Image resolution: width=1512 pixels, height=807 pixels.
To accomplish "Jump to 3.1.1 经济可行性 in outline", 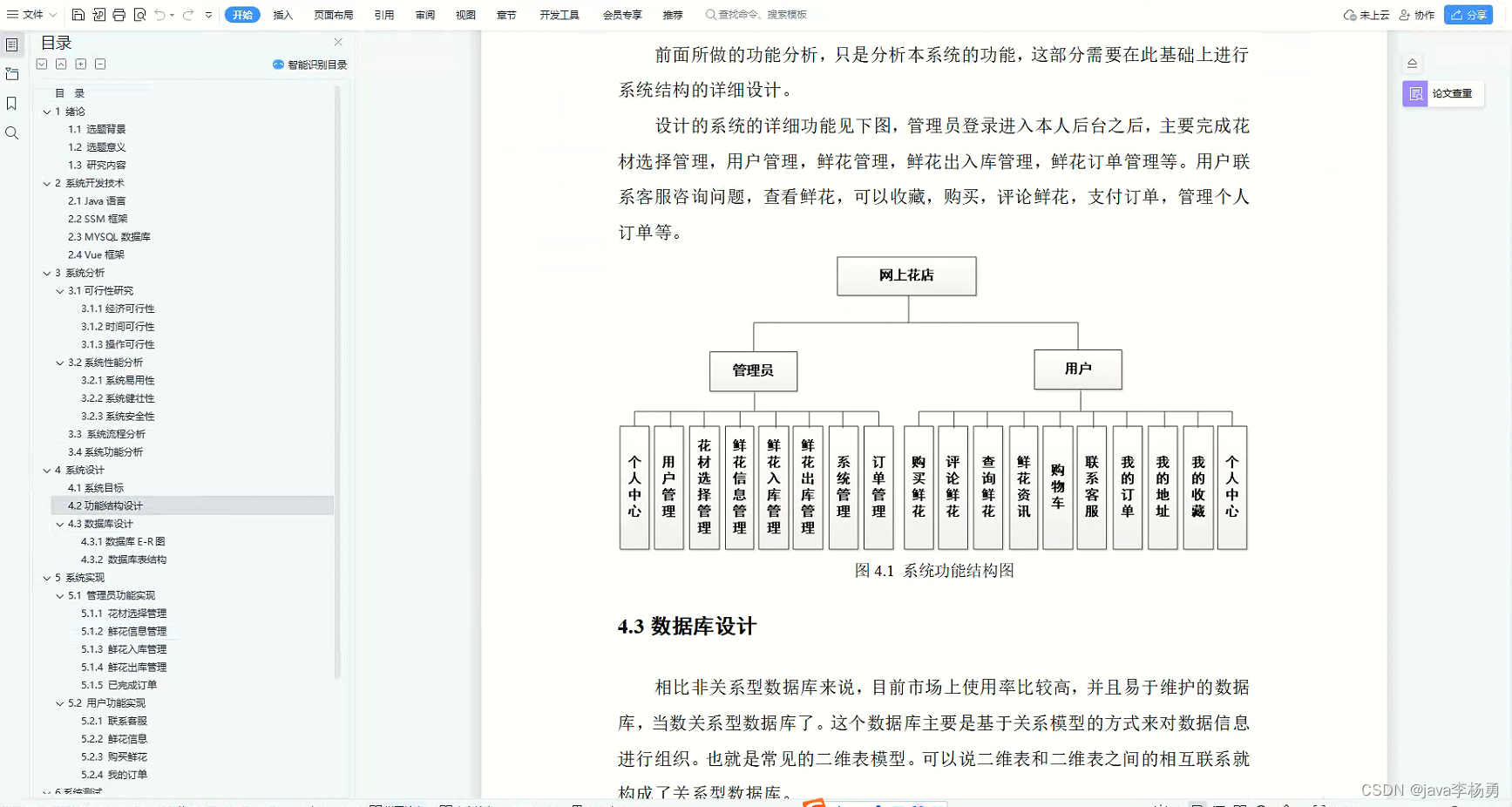I will click(118, 309).
